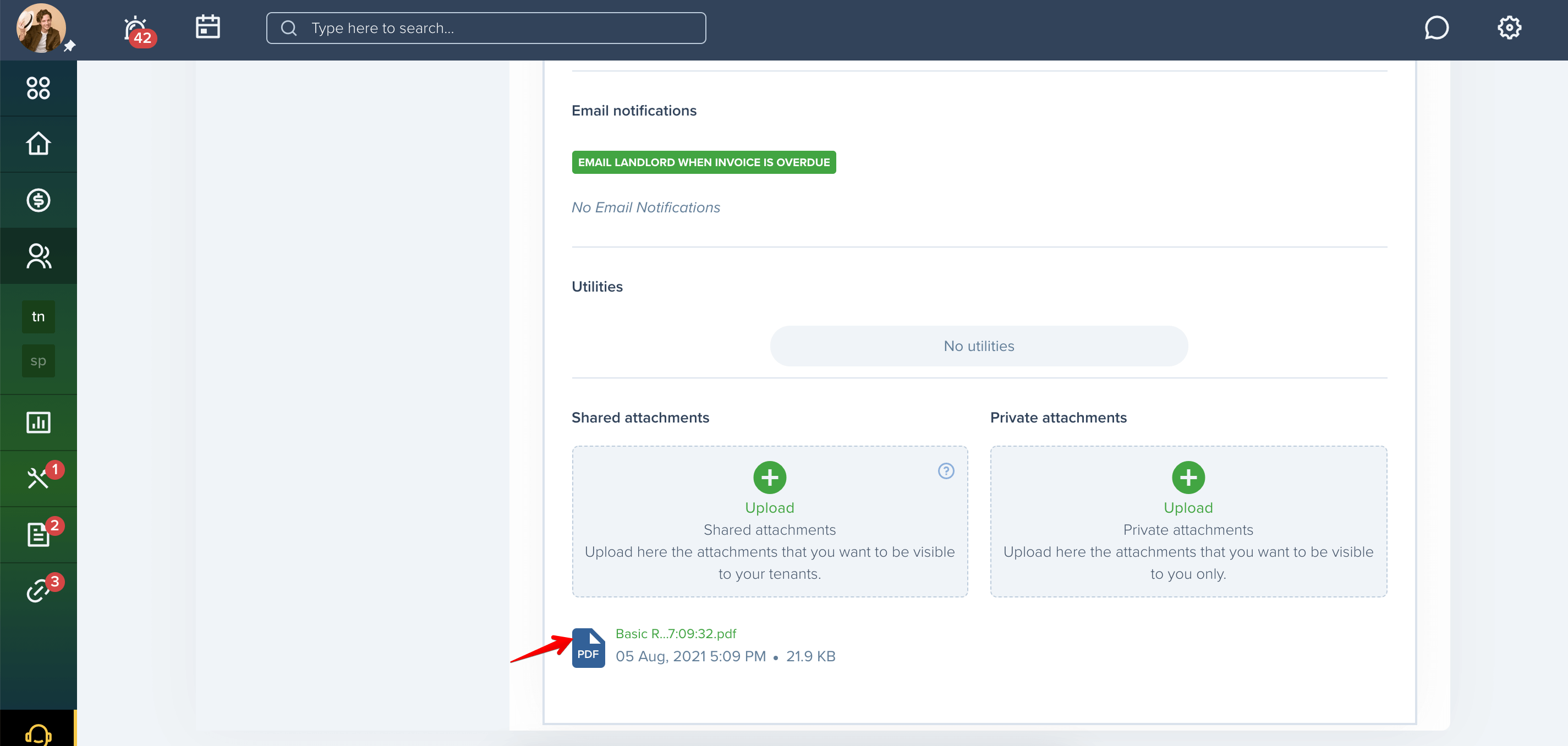The width and height of the screenshot is (1568, 746).
Task: Select the 'tn' sidebar item
Action: [39, 316]
